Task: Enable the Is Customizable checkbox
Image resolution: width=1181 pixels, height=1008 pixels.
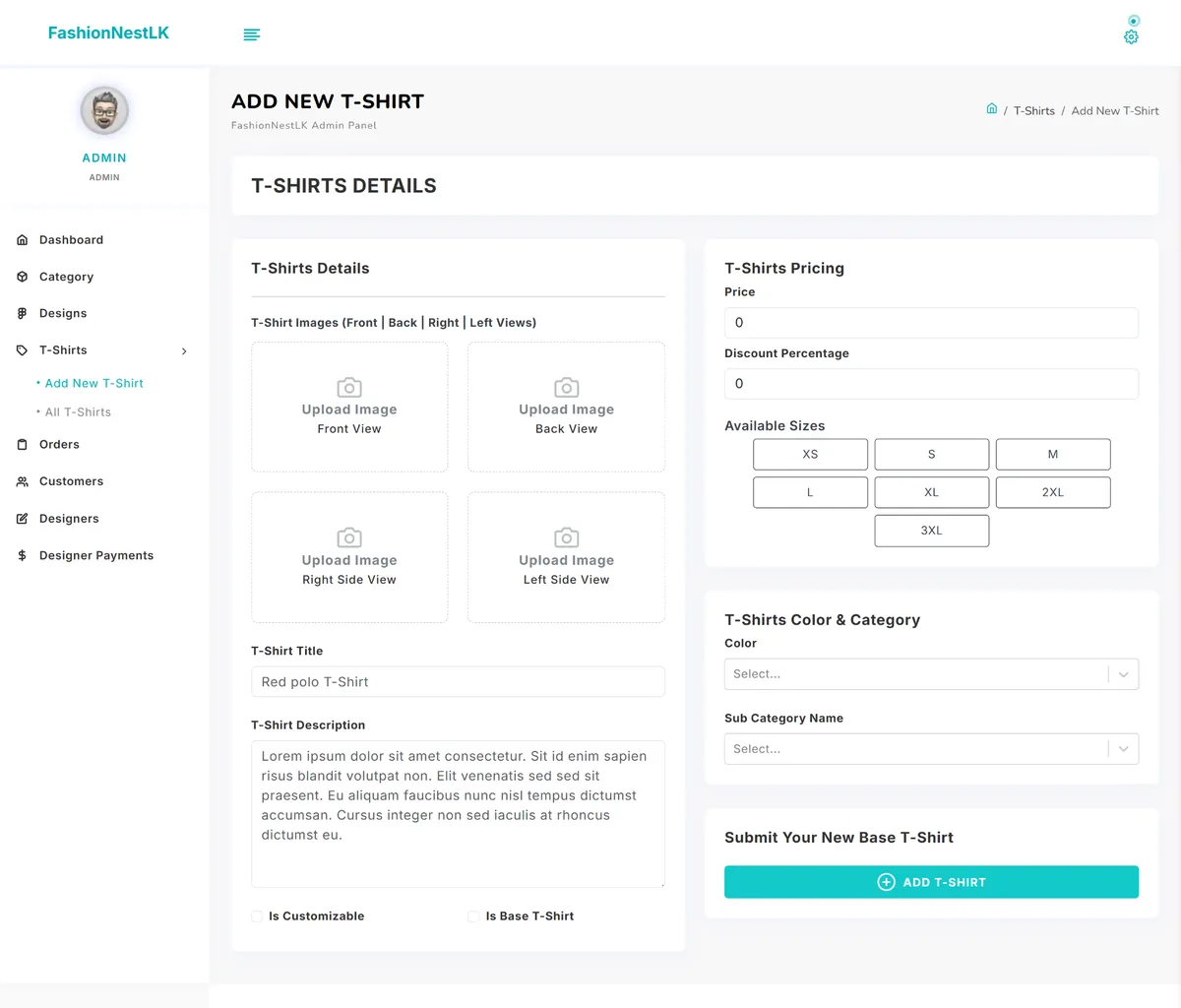Action: point(257,916)
